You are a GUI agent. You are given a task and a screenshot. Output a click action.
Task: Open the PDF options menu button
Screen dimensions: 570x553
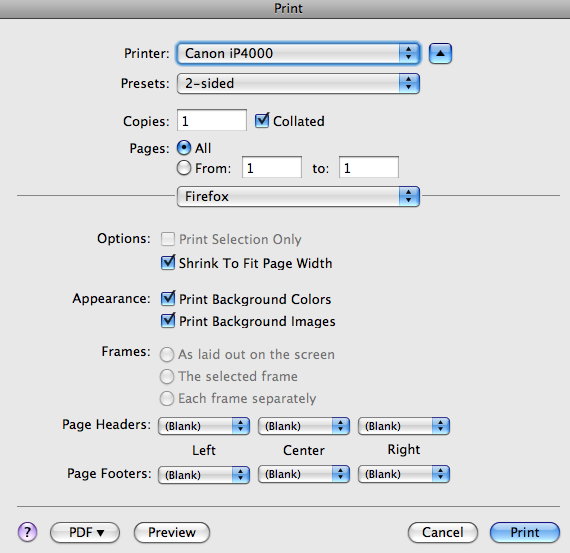click(85, 533)
